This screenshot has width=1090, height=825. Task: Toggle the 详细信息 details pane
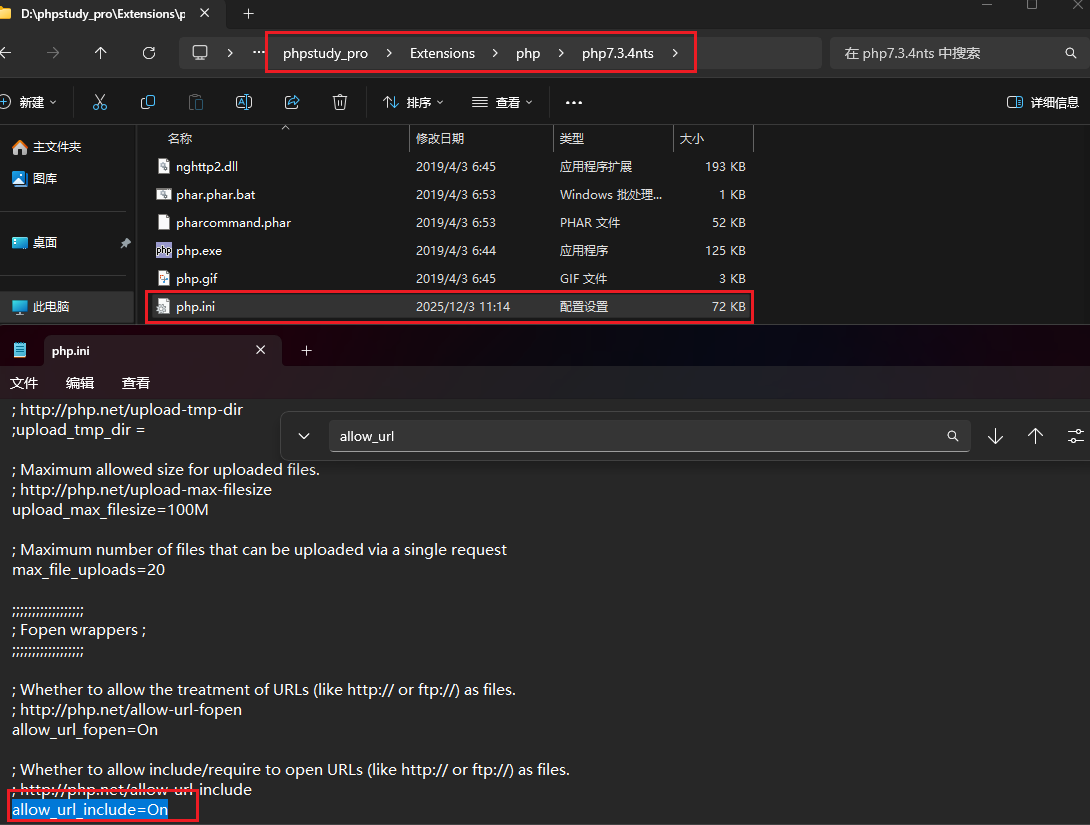point(1043,102)
